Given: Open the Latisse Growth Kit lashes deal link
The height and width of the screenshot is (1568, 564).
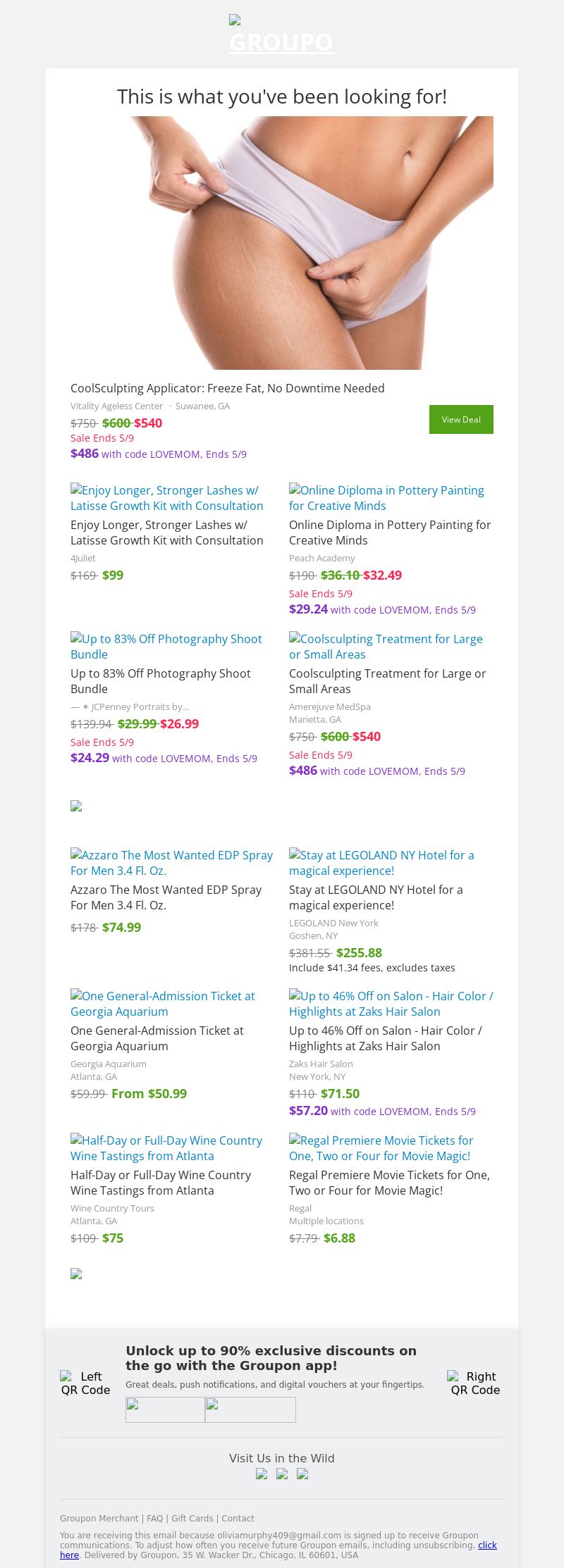Looking at the screenshot, I should coord(167,498).
